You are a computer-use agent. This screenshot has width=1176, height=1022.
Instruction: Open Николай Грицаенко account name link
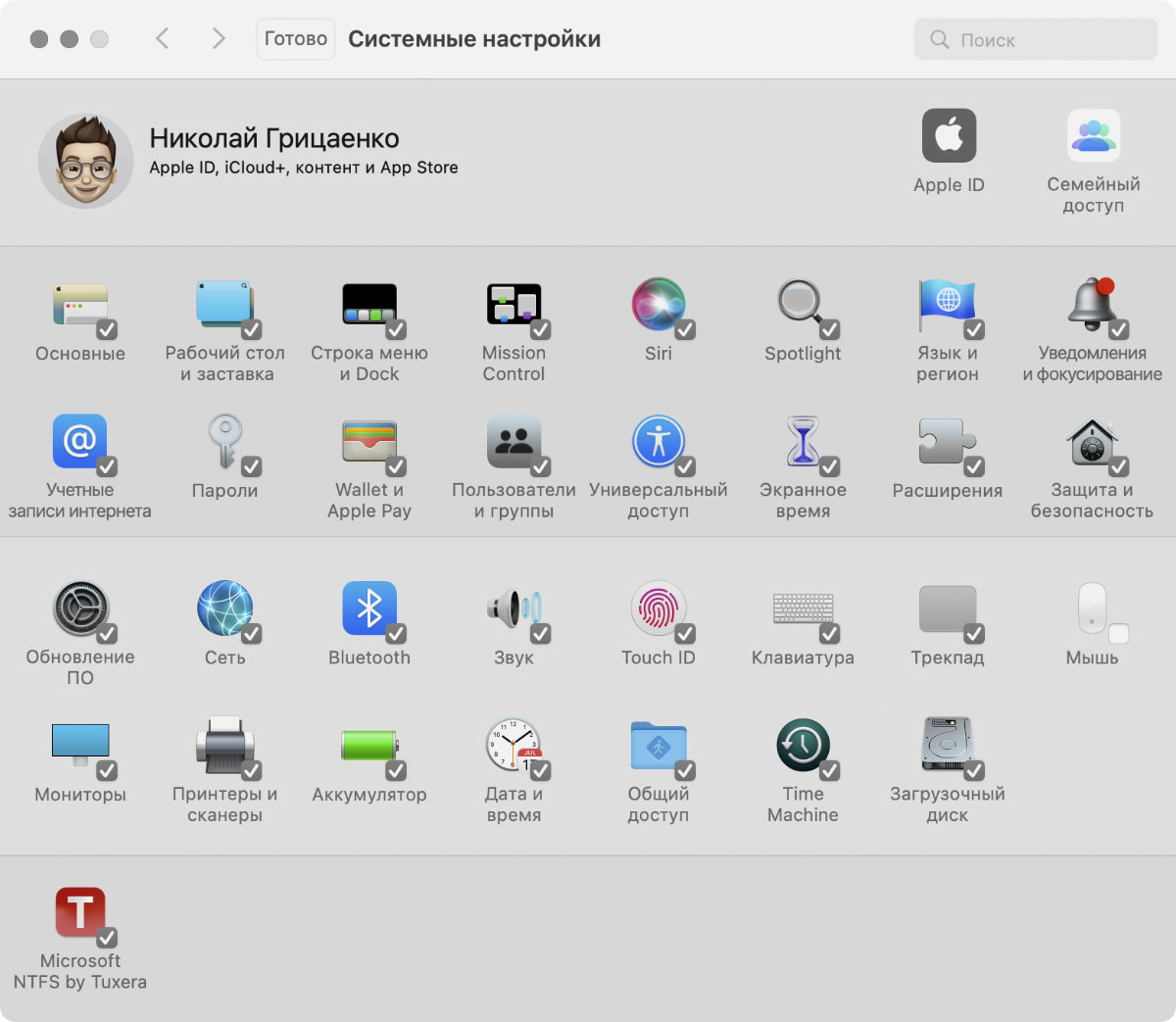pos(274,138)
